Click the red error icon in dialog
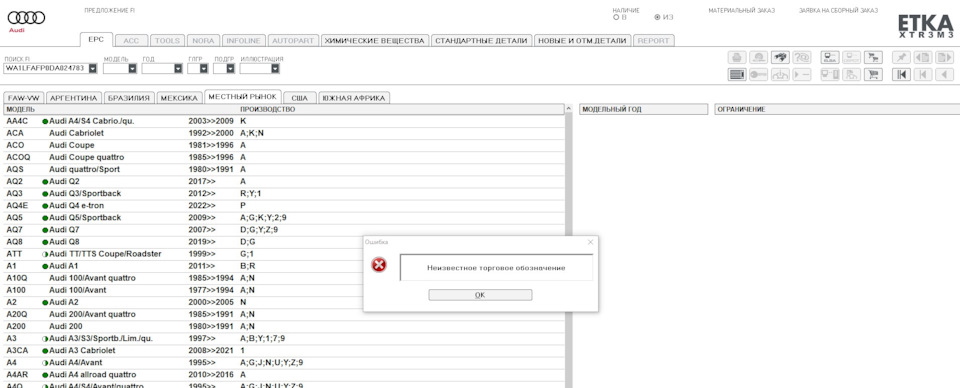 [x=379, y=265]
